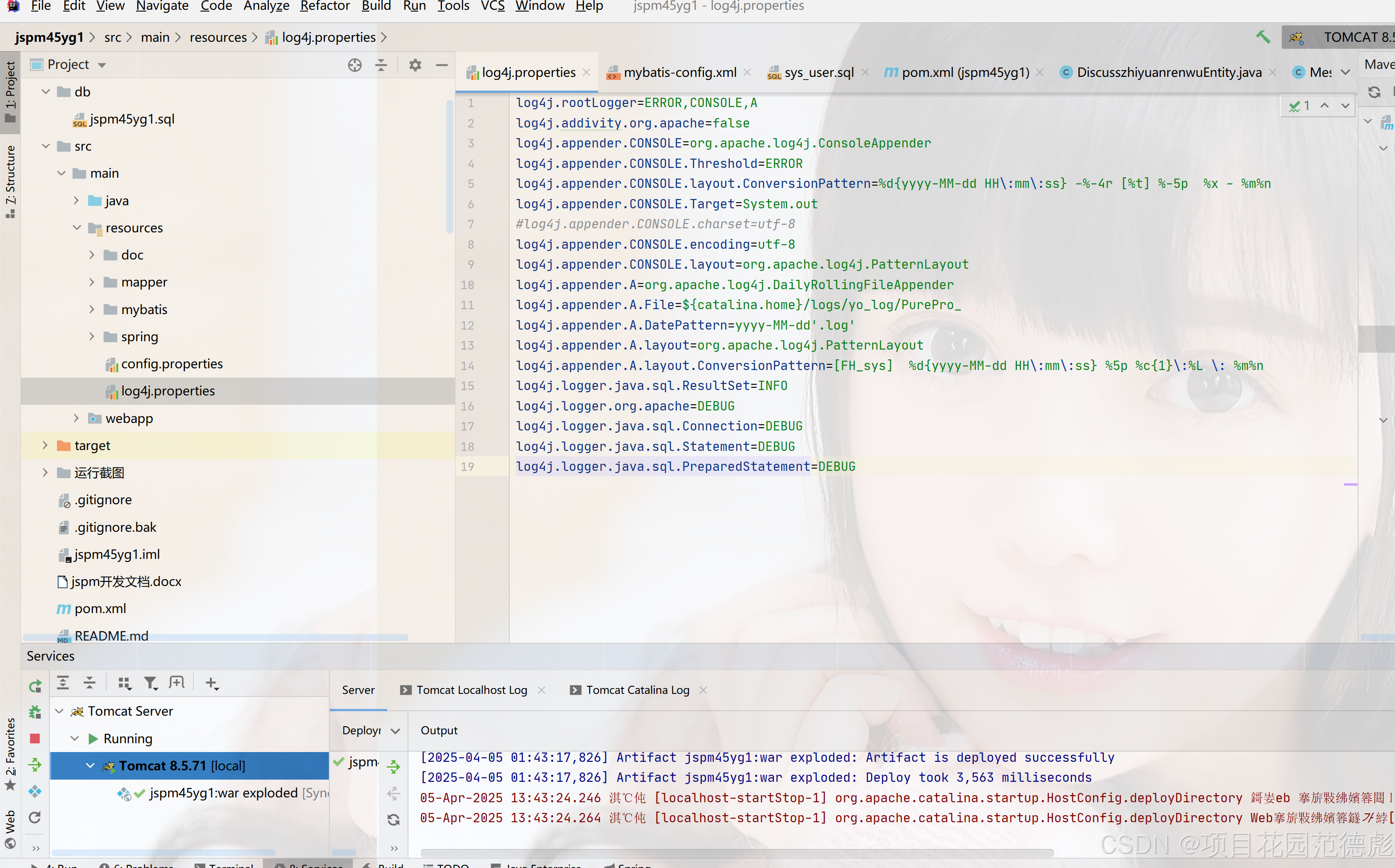Open the Project view dropdown
1395x868 pixels.
coord(102,65)
